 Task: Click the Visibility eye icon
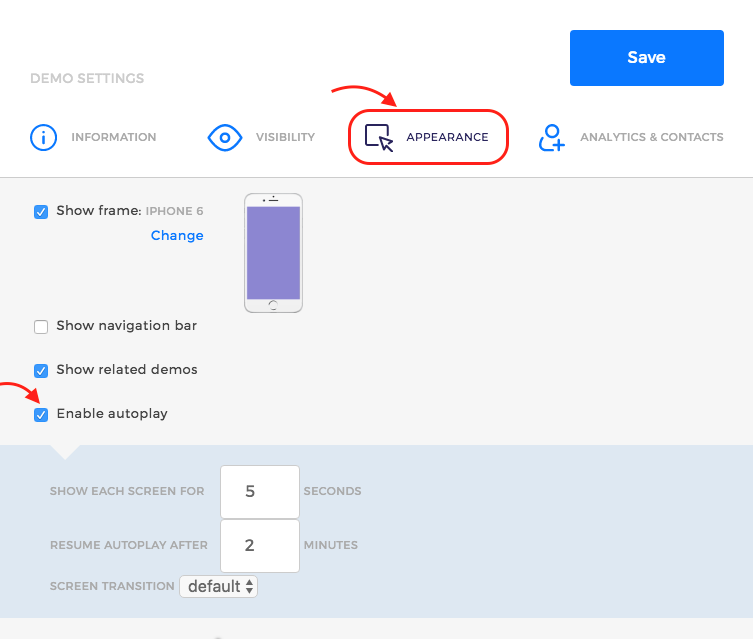click(224, 138)
